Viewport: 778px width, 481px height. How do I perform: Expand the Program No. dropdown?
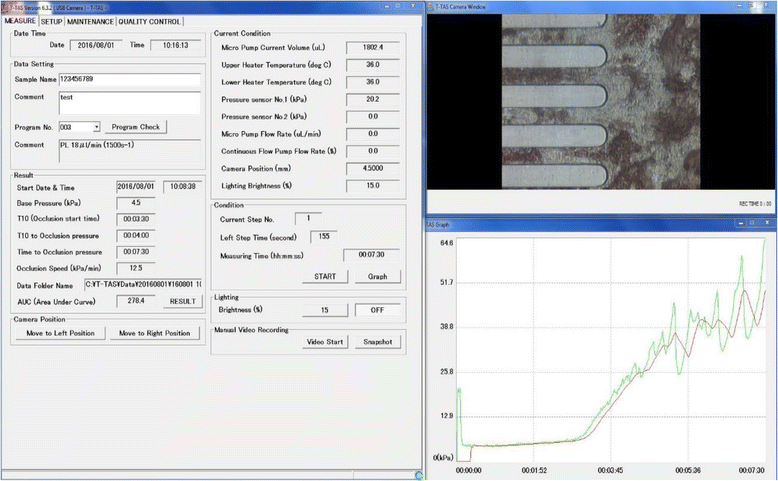click(96, 127)
